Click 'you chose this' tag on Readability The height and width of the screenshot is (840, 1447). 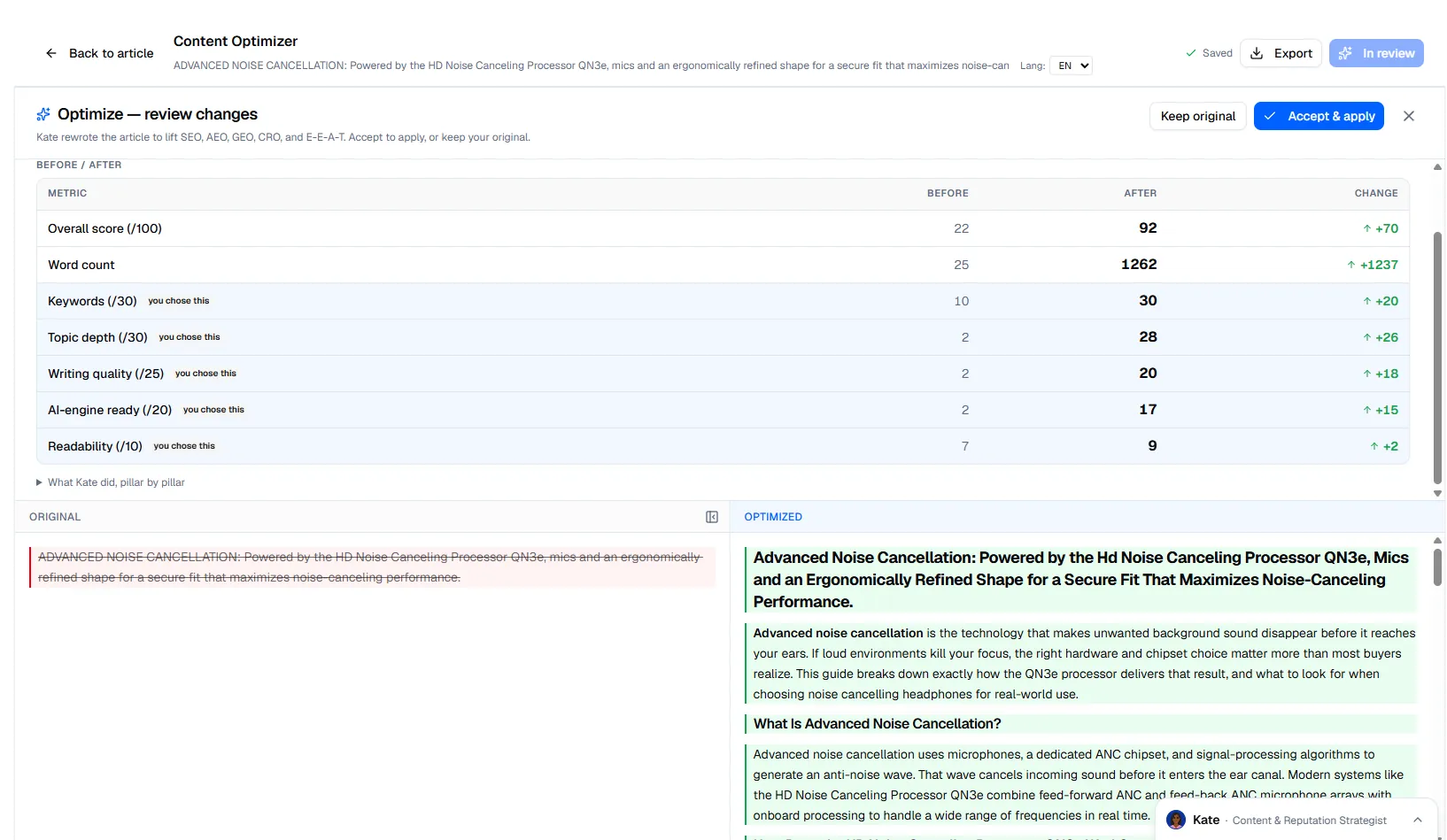coord(184,446)
